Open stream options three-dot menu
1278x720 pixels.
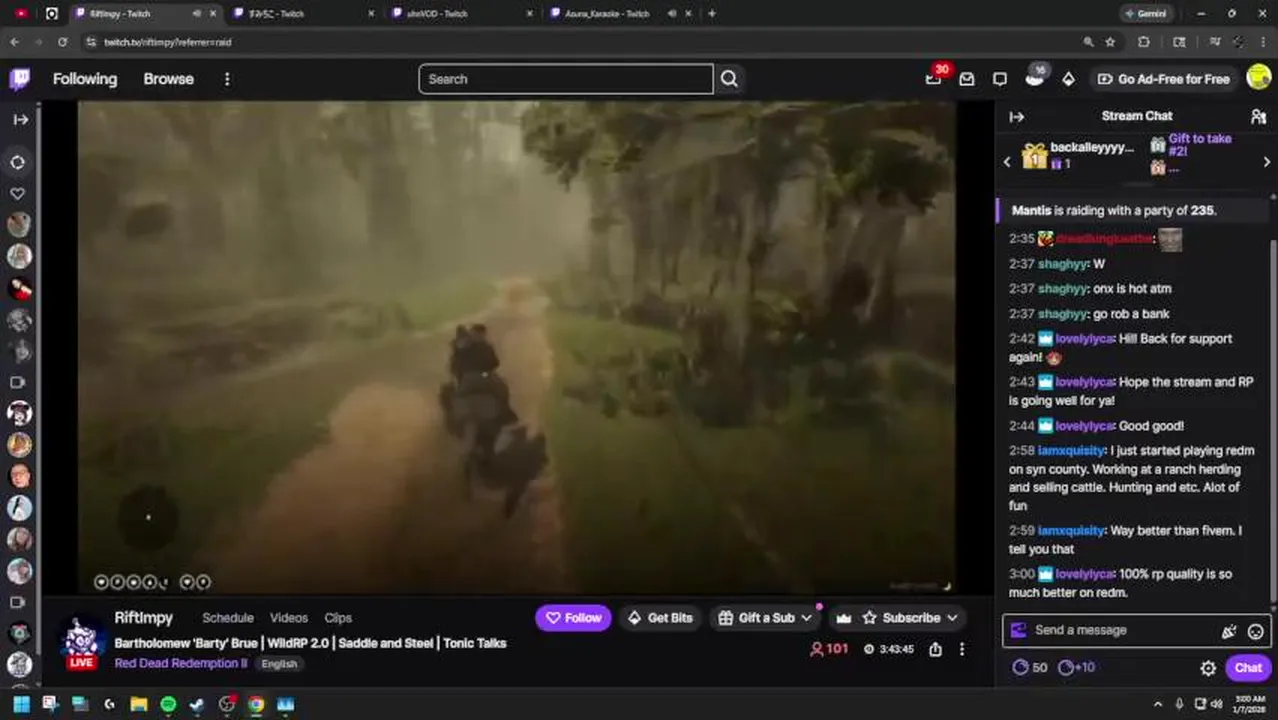962,649
